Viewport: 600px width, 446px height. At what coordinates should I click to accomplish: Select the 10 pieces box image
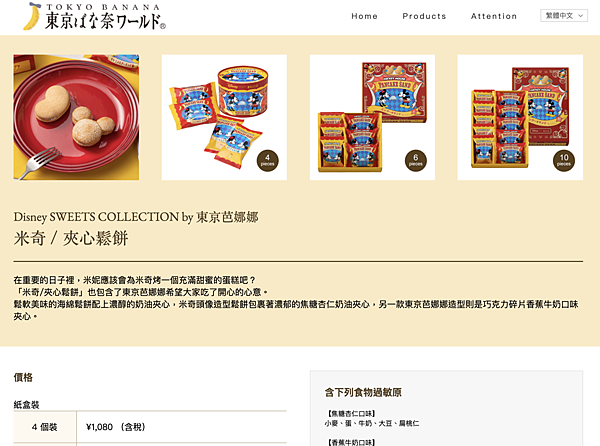(x=520, y=117)
